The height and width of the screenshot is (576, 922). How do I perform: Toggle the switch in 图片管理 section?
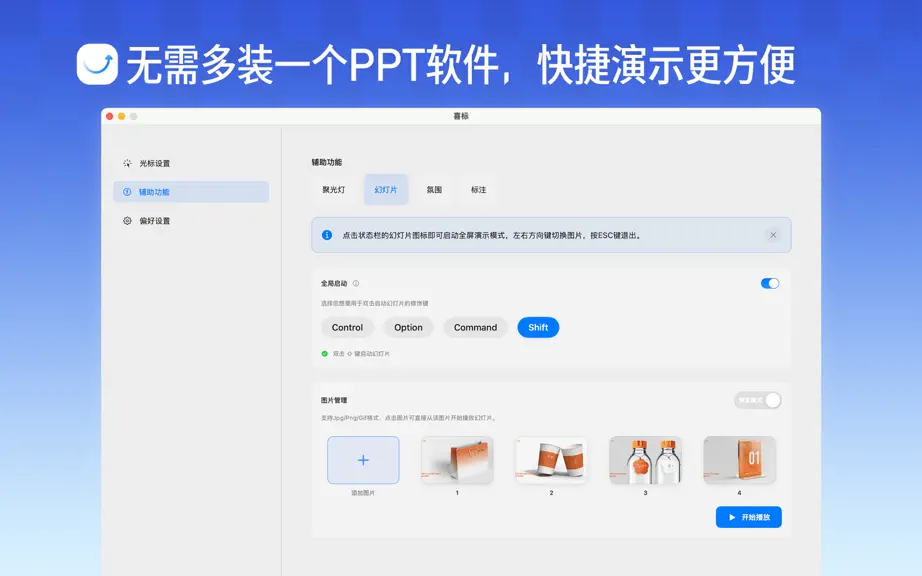point(757,400)
